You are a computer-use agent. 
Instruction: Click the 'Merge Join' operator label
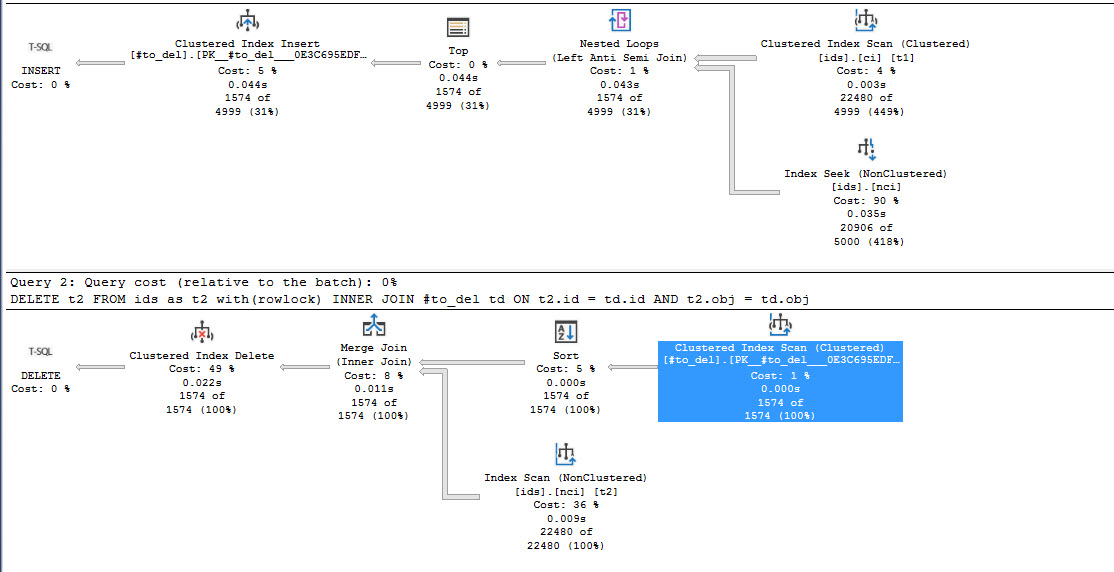[373, 348]
